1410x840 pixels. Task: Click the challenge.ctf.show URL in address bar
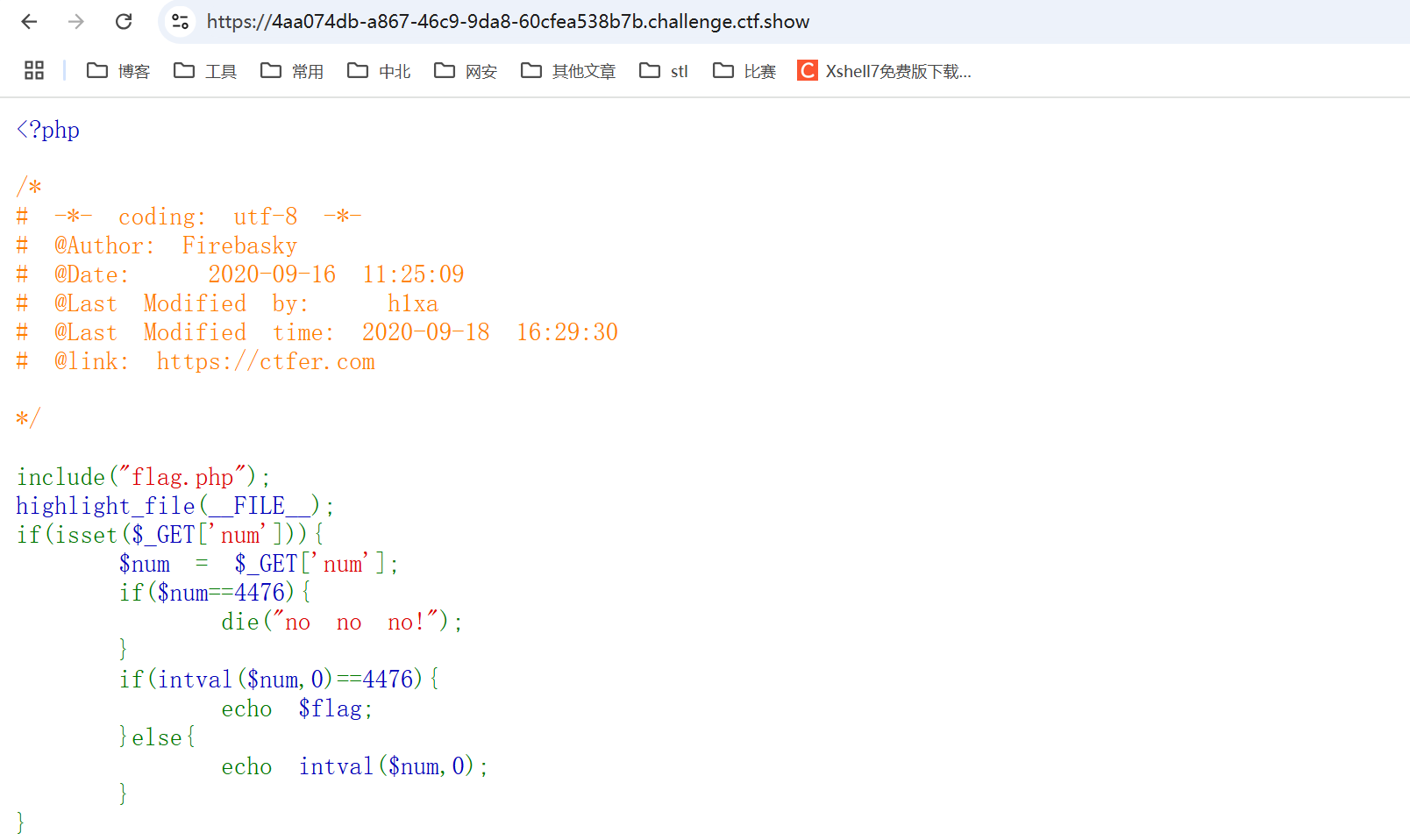508,21
